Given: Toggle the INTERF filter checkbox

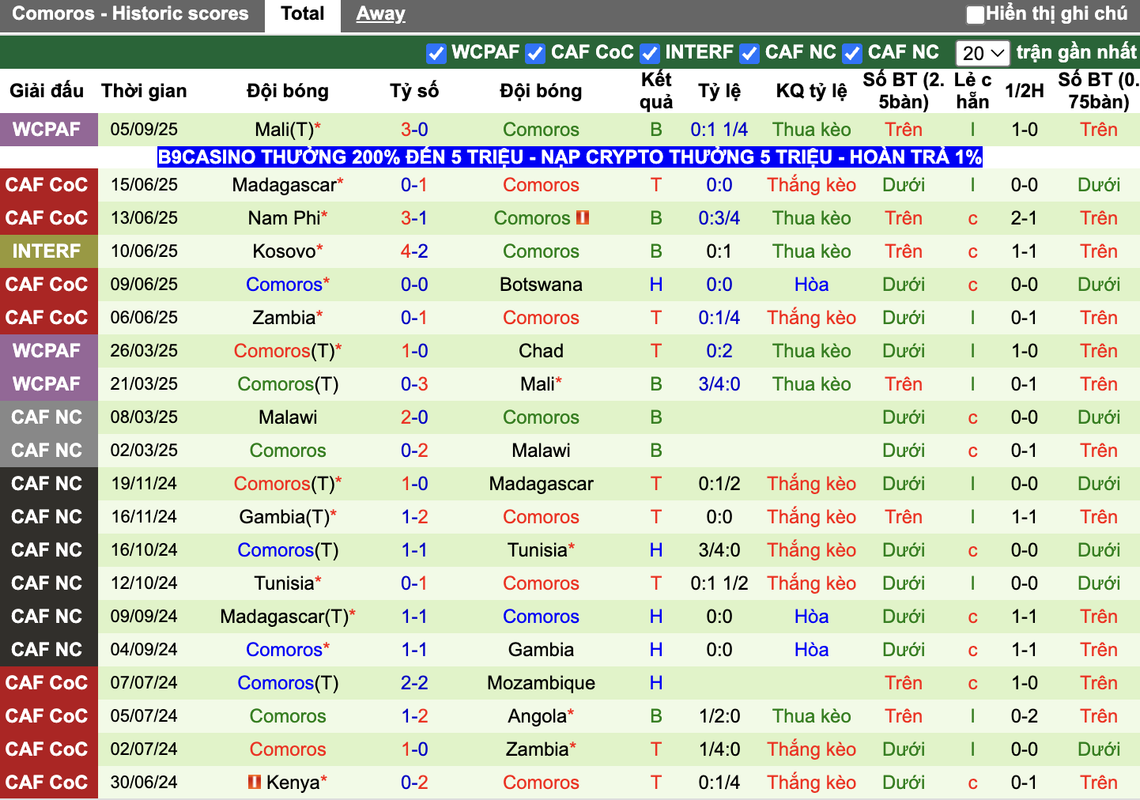Looking at the screenshot, I should (650, 53).
